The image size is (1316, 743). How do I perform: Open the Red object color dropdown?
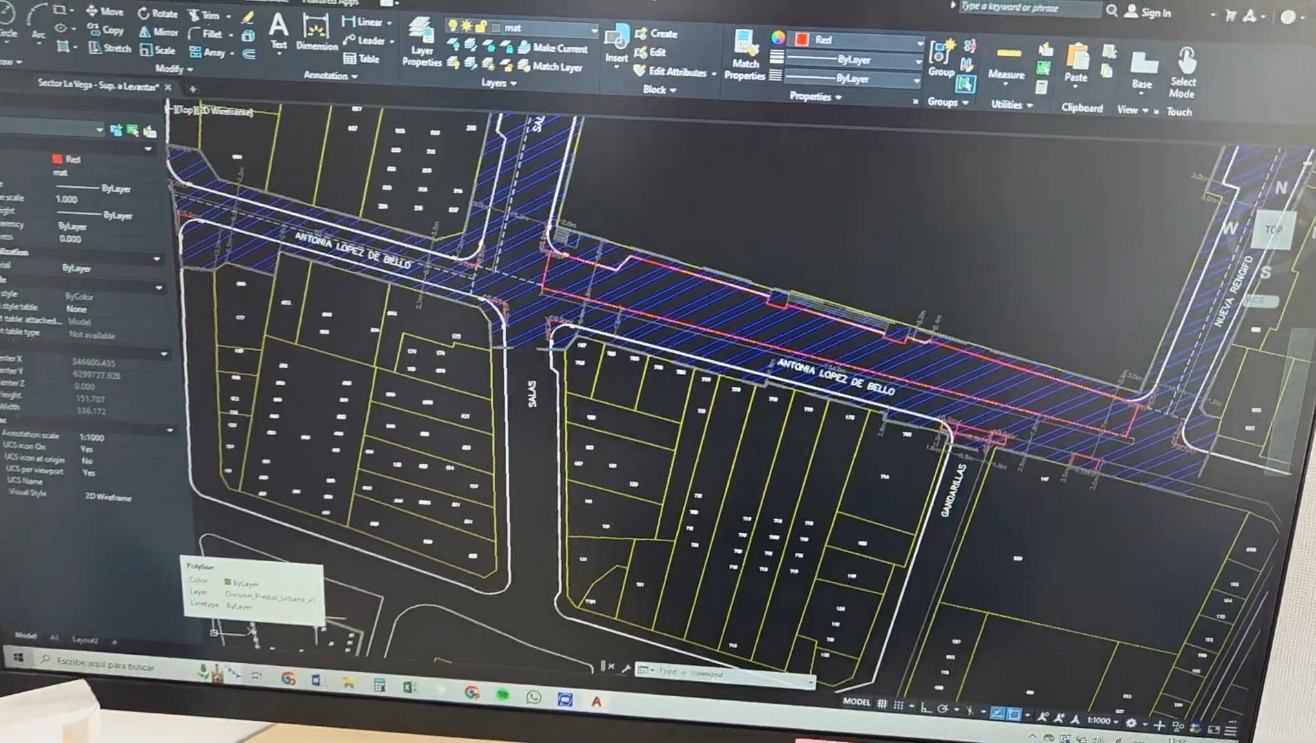coord(918,42)
